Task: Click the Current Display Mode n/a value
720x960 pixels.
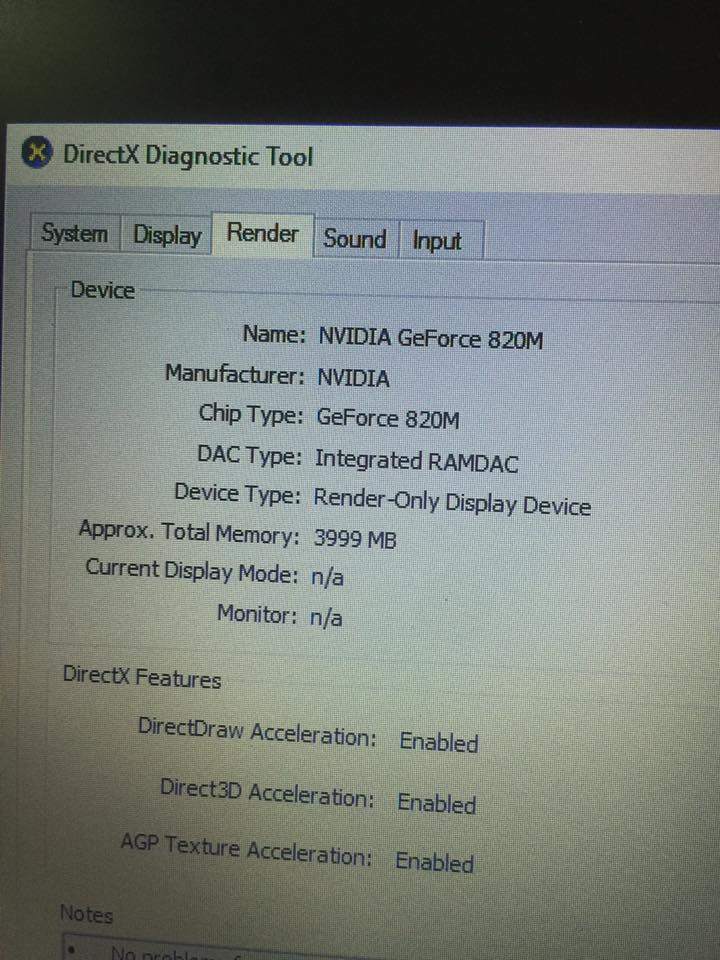Action: pos(327,578)
